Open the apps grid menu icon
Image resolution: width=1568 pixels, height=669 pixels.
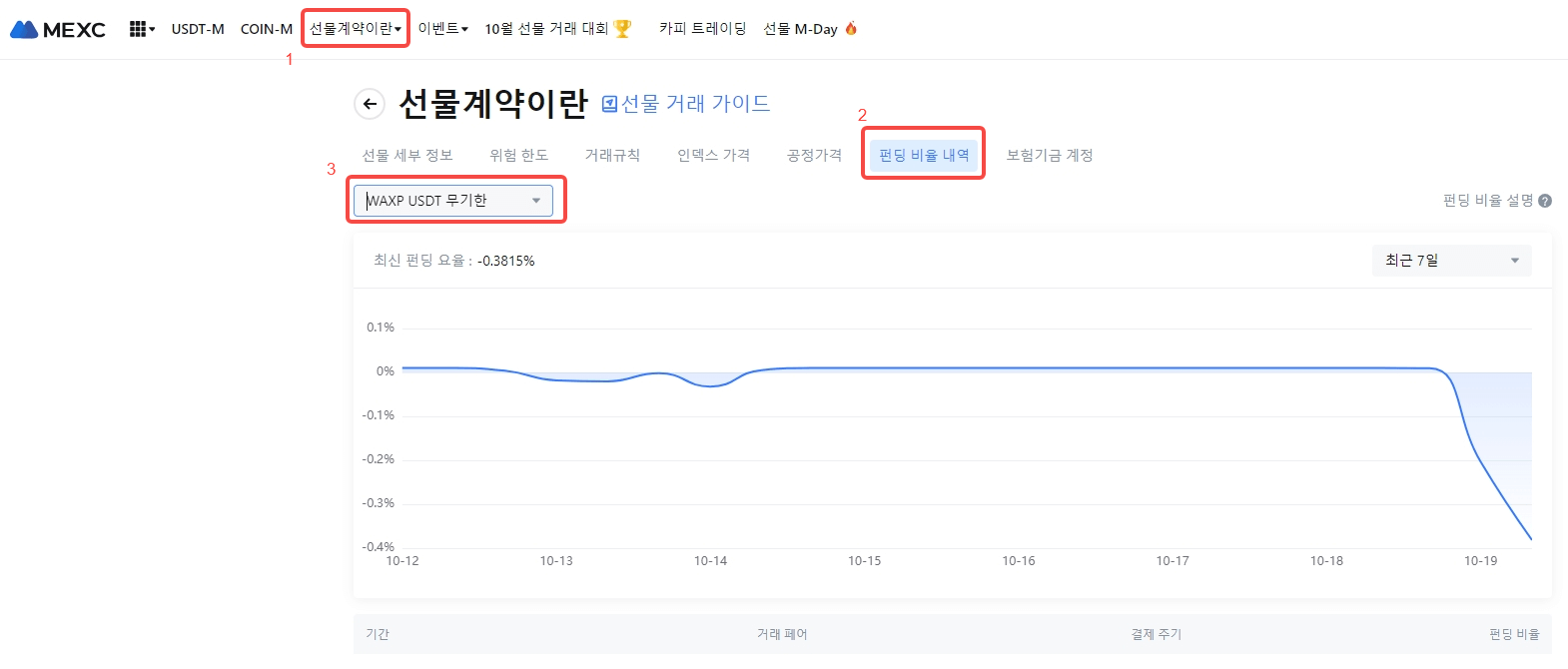139,29
